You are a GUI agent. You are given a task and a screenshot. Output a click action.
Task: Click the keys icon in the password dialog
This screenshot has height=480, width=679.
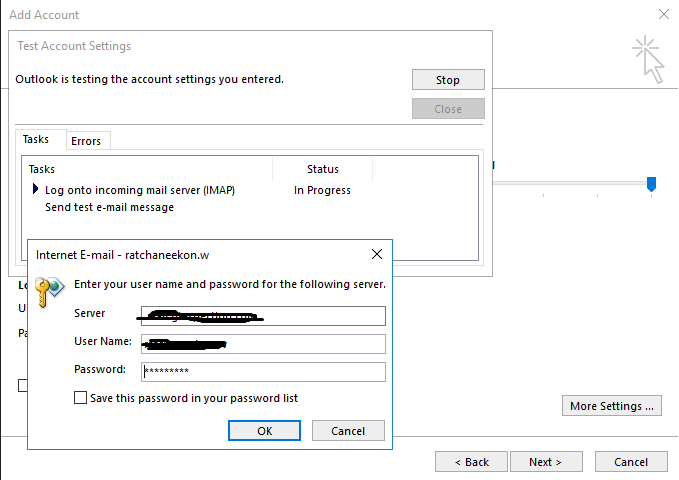[x=49, y=292]
